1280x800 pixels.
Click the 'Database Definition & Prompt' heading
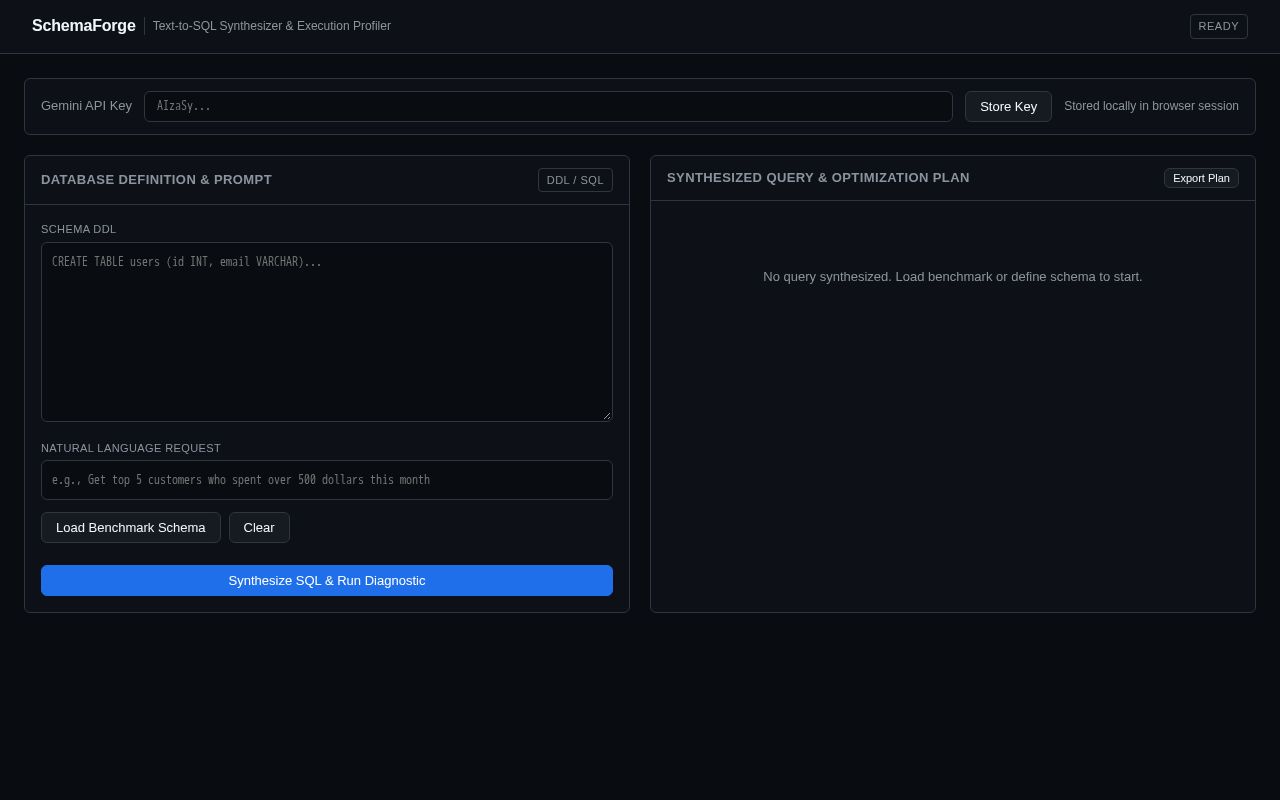(x=156, y=180)
